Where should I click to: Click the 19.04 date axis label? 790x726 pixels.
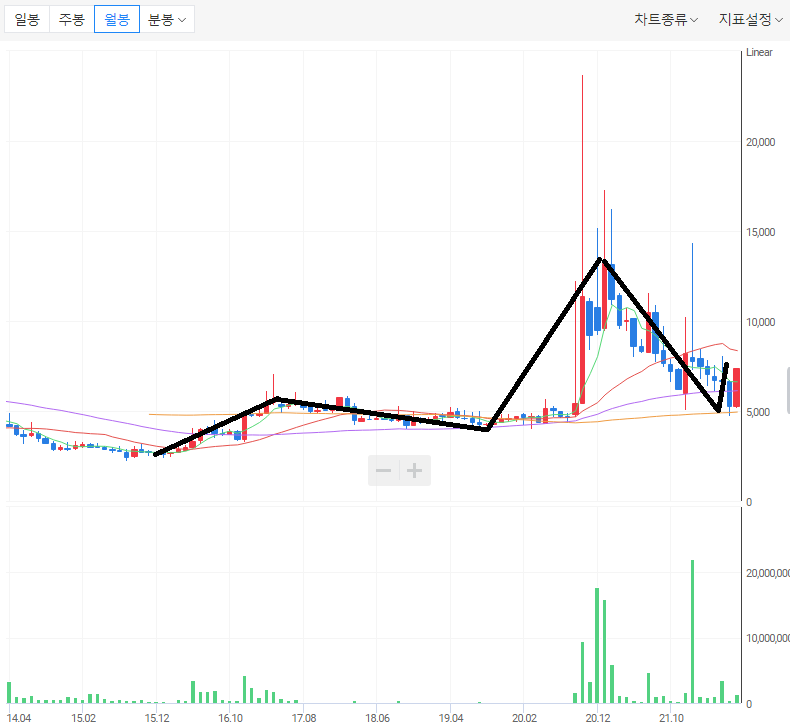tap(451, 718)
